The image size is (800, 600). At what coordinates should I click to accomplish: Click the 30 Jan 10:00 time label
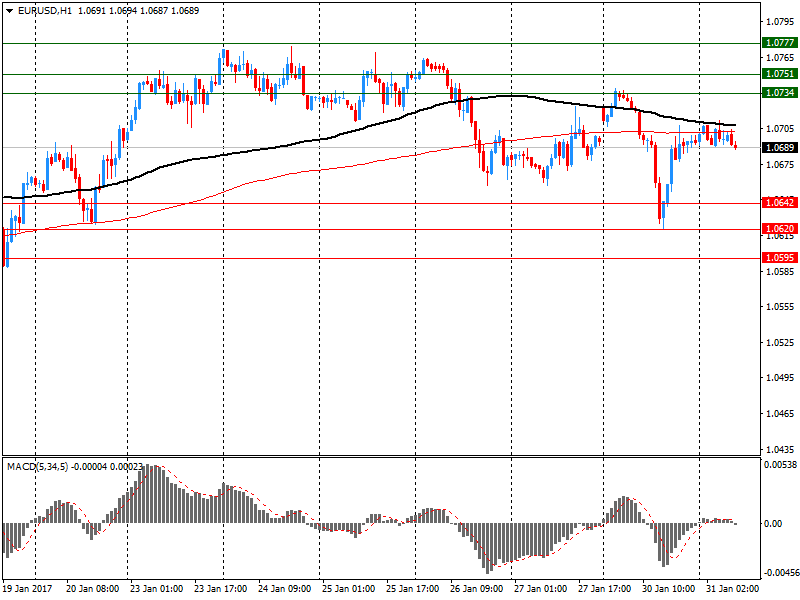coord(668,588)
